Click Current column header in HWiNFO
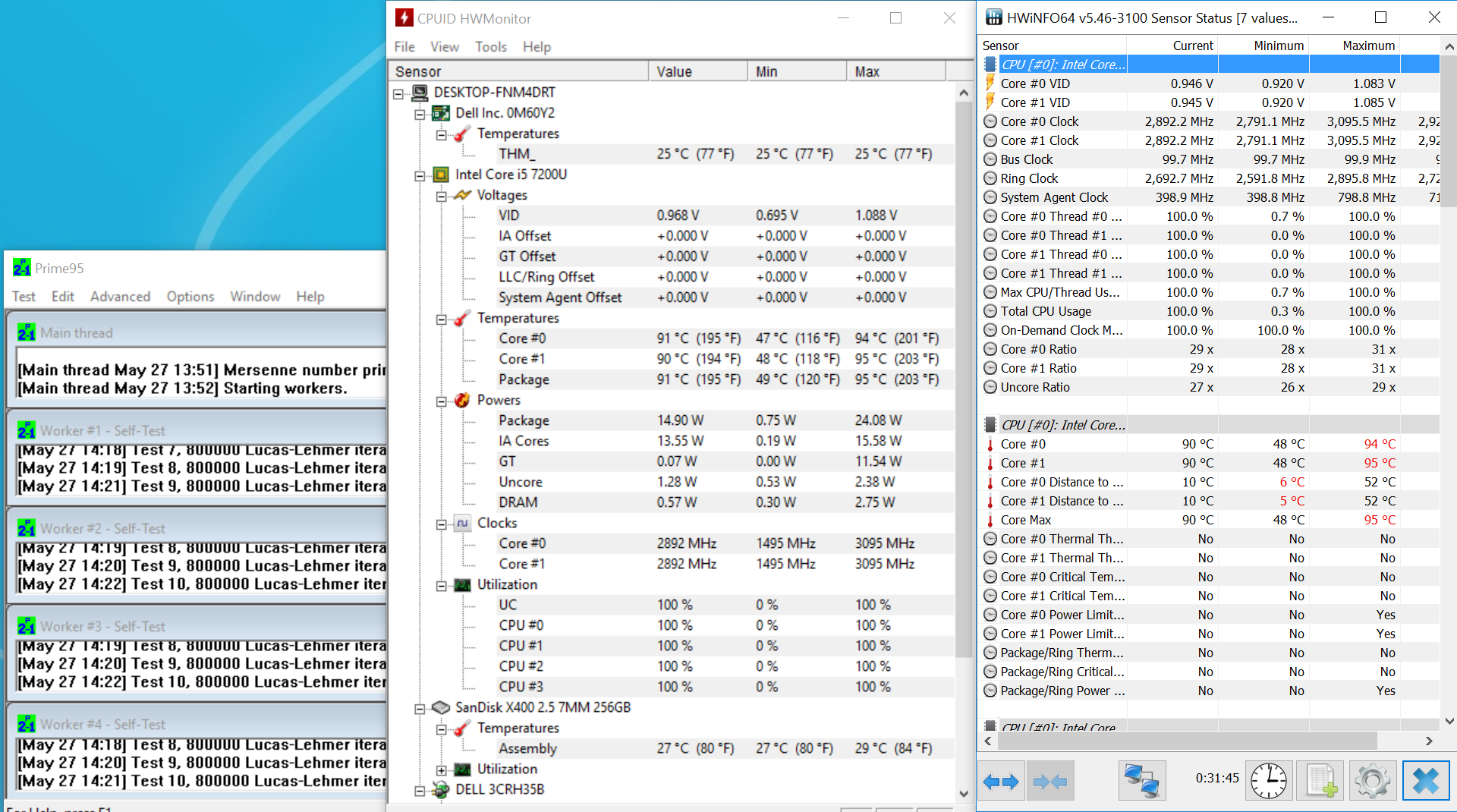Viewport: 1457px width, 812px height. pos(1172,46)
